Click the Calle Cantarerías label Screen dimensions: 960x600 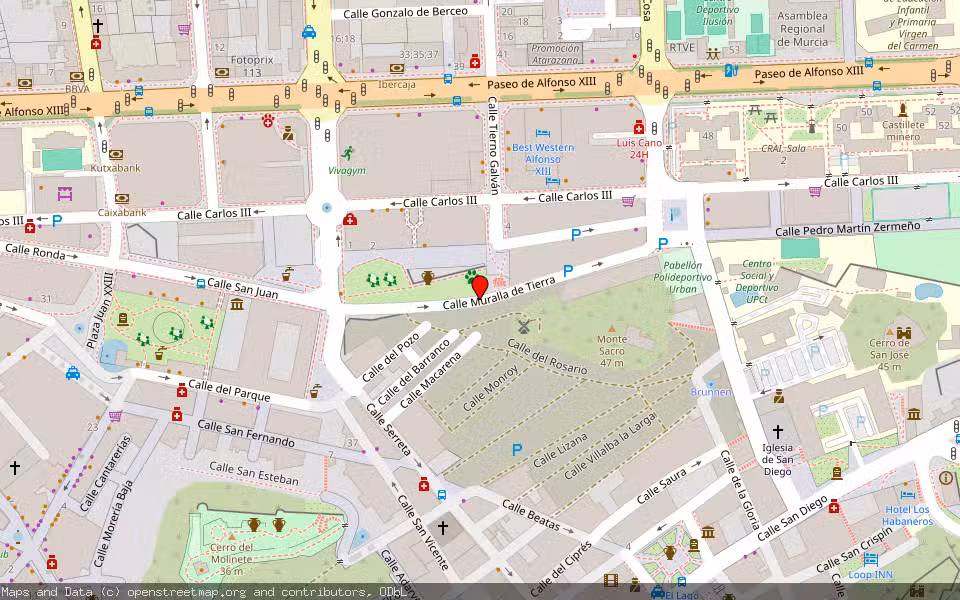[x=105, y=473]
